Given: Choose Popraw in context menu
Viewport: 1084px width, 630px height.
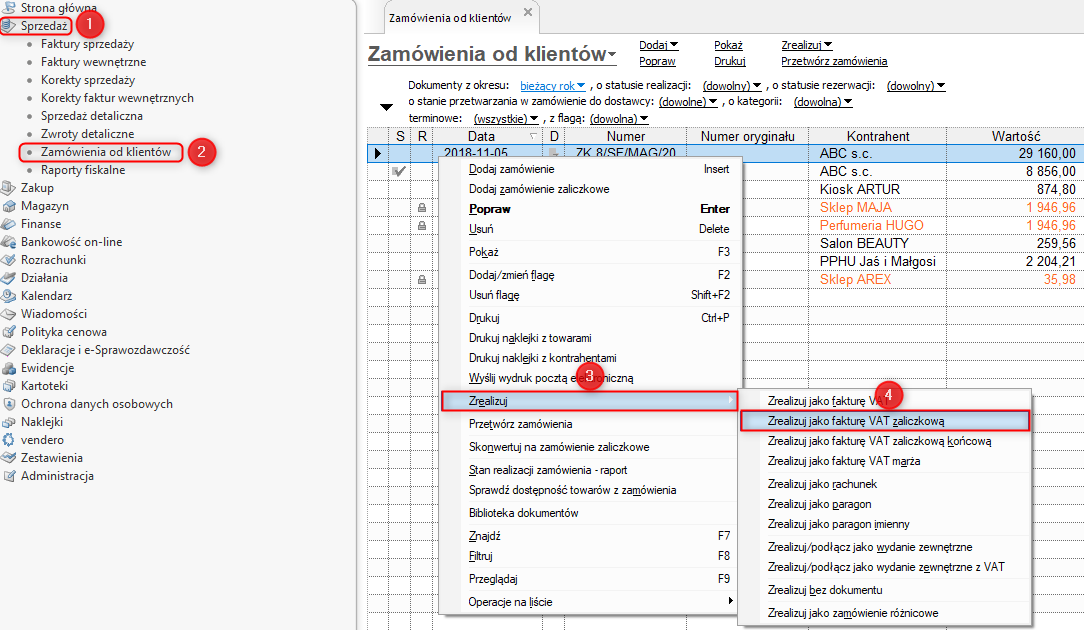Looking at the screenshot, I should tap(591, 209).
